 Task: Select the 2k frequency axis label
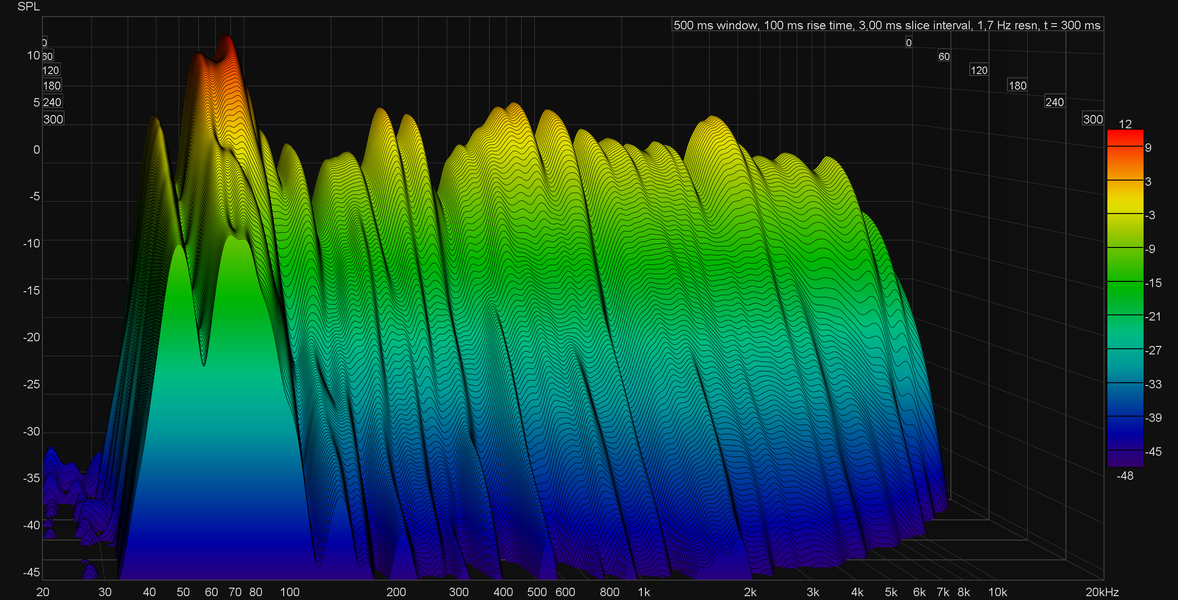coord(751,592)
